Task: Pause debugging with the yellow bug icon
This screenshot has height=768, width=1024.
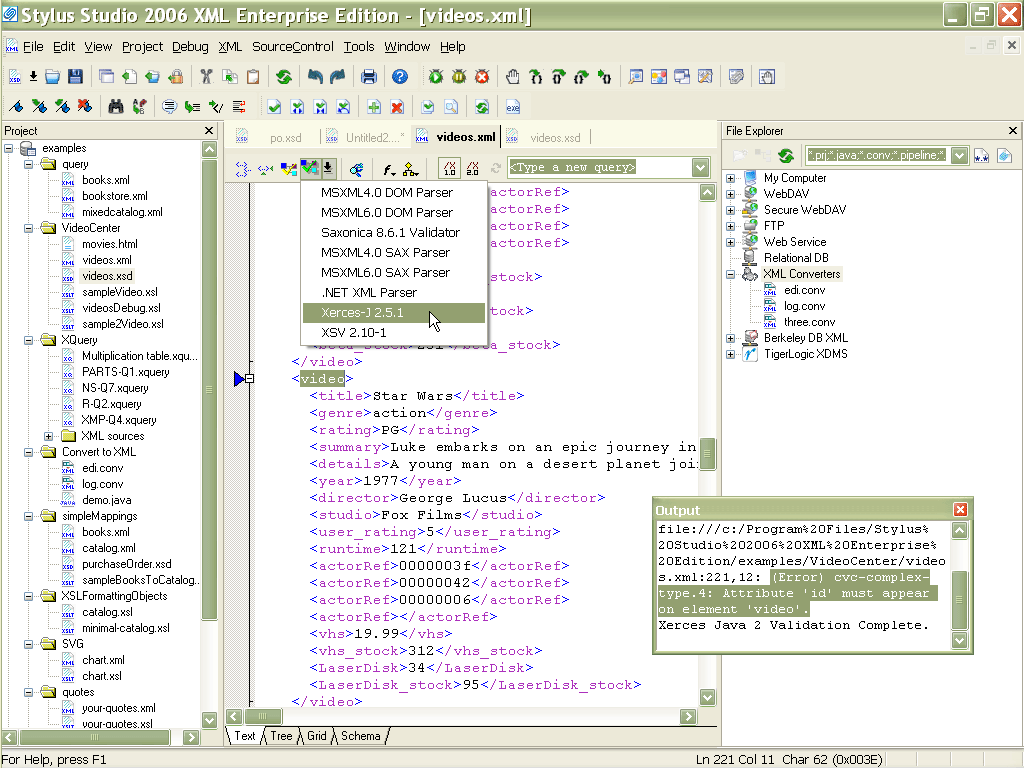Action: 459,76
